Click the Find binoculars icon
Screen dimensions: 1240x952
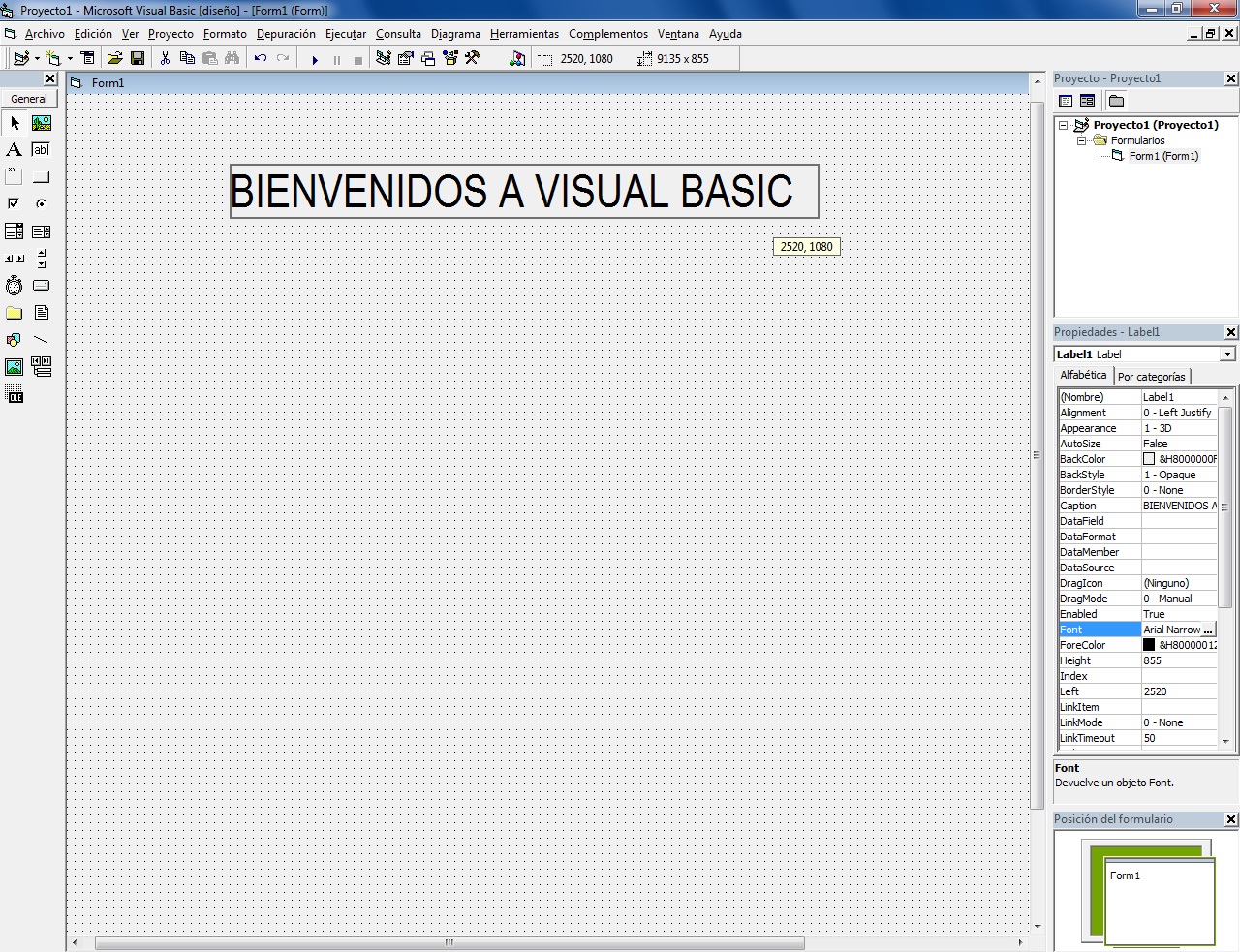click(x=232, y=59)
